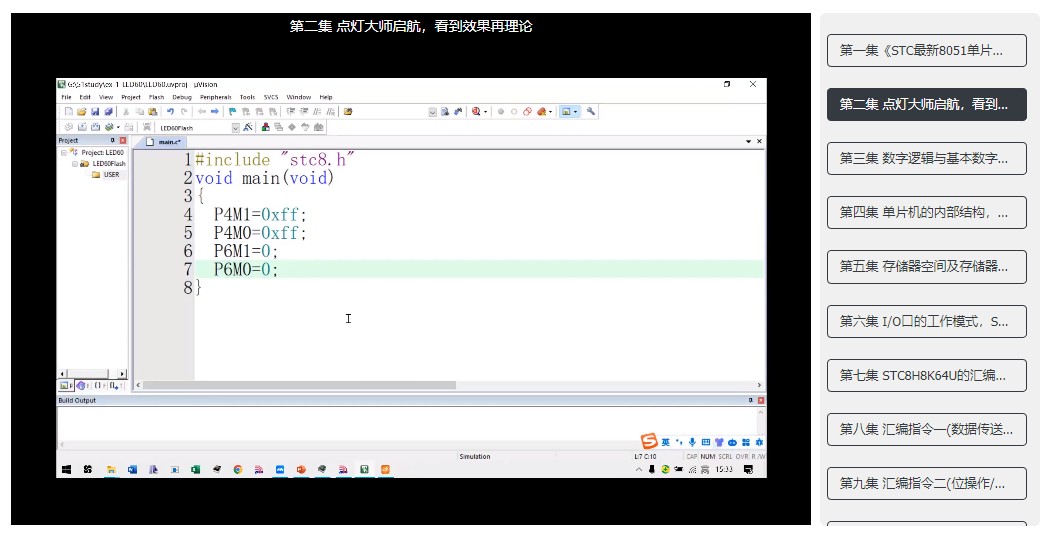
Task: Click the Rebuild all target files icon
Action: coord(95,127)
